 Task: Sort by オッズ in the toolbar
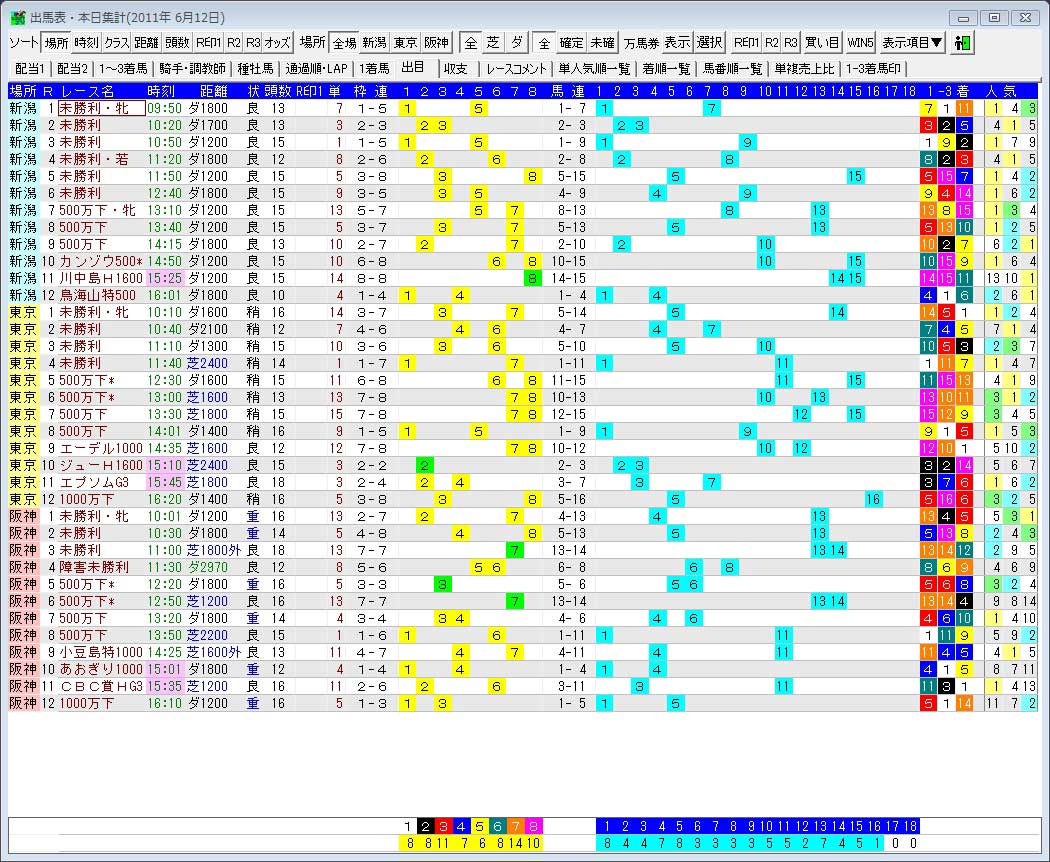(278, 43)
